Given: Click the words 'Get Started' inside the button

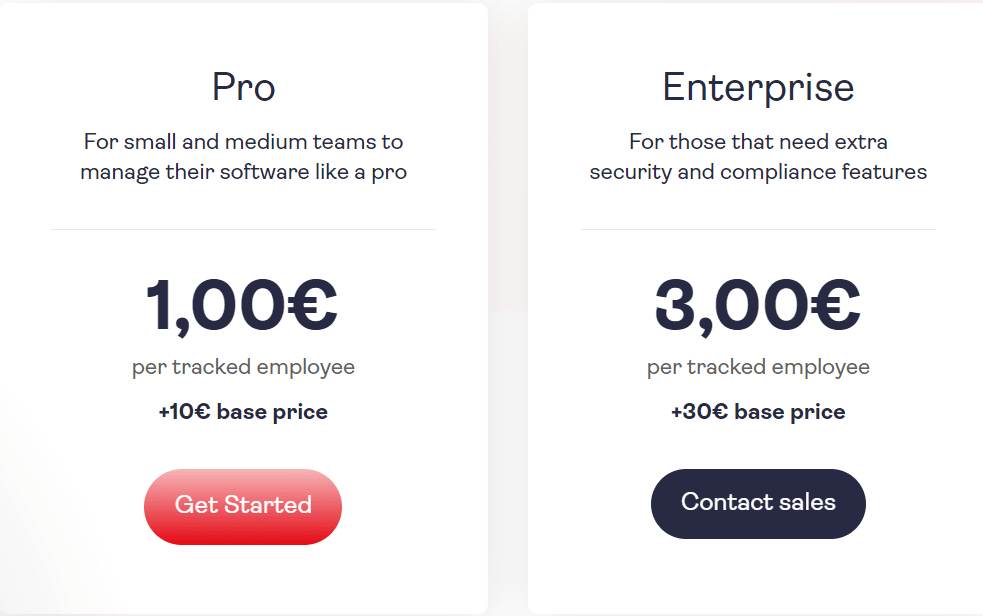Looking at the screenshot, I should [x=242, y=506].
